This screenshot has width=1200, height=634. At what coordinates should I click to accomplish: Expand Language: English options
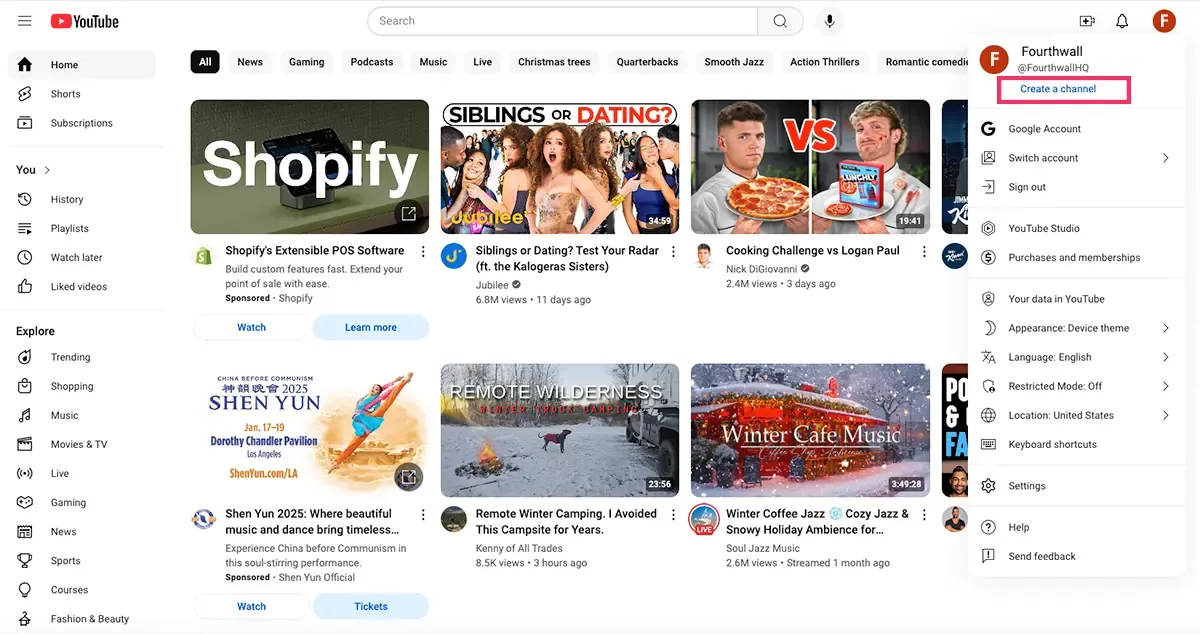point(1165,357)
